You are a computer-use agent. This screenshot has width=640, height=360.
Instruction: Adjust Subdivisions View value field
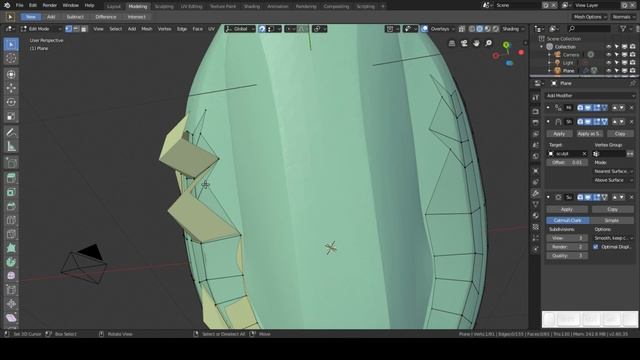click(x=567, y=238)
